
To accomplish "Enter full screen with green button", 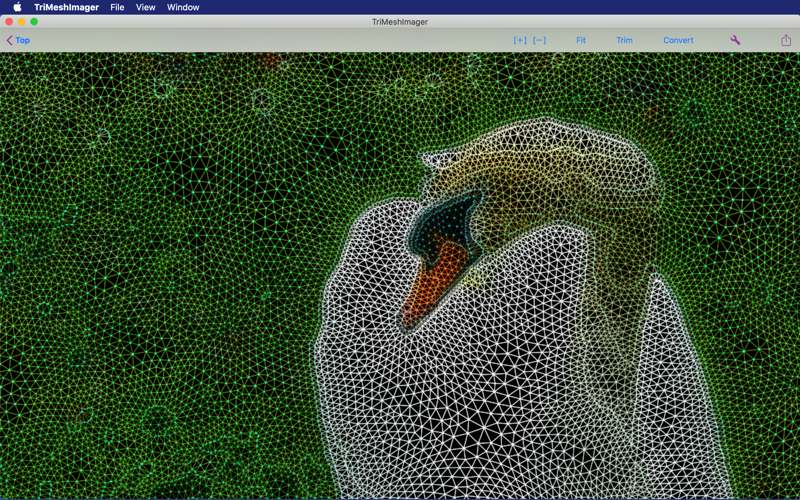I will pos(34,21).
